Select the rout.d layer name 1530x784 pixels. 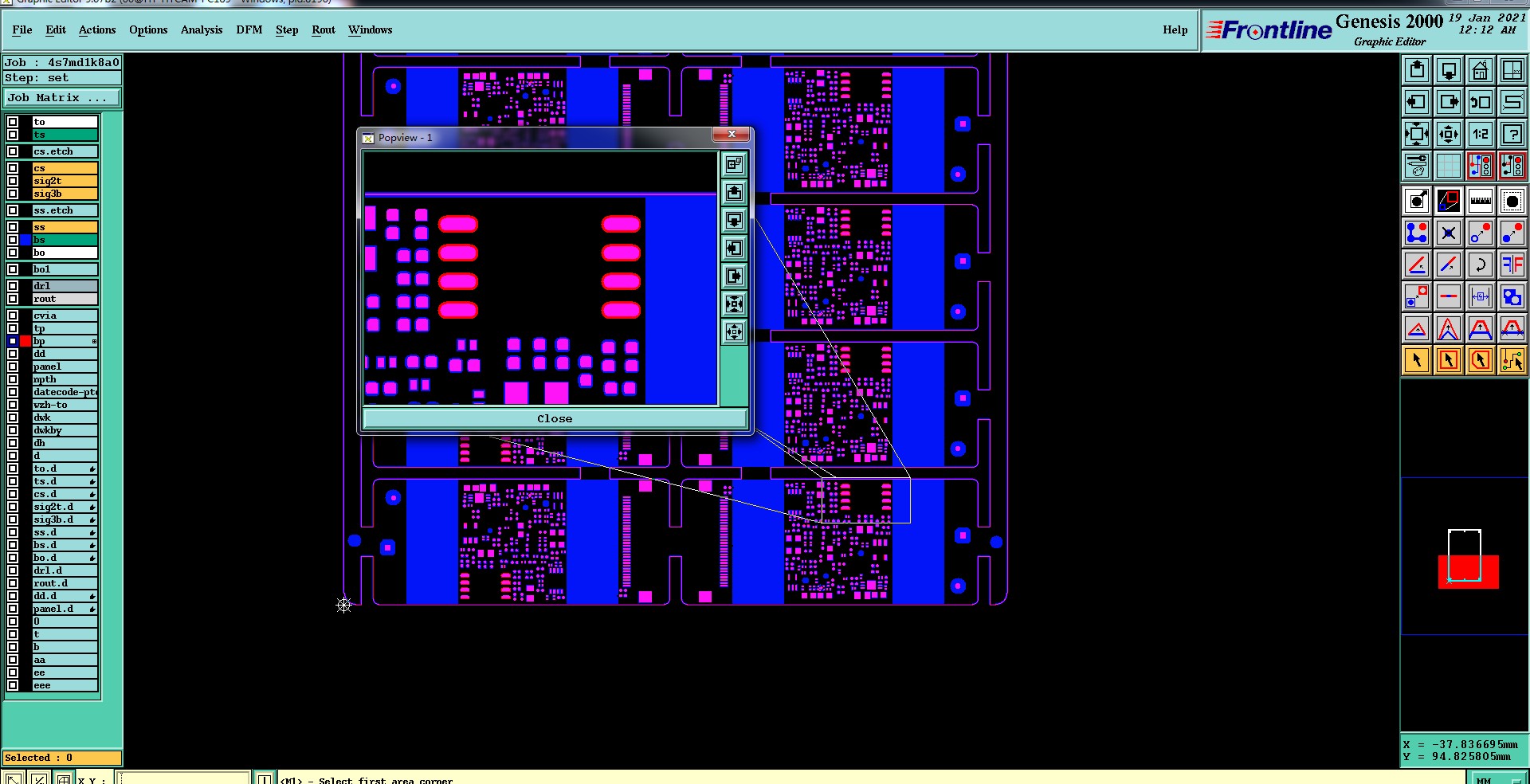click(65, 583)
